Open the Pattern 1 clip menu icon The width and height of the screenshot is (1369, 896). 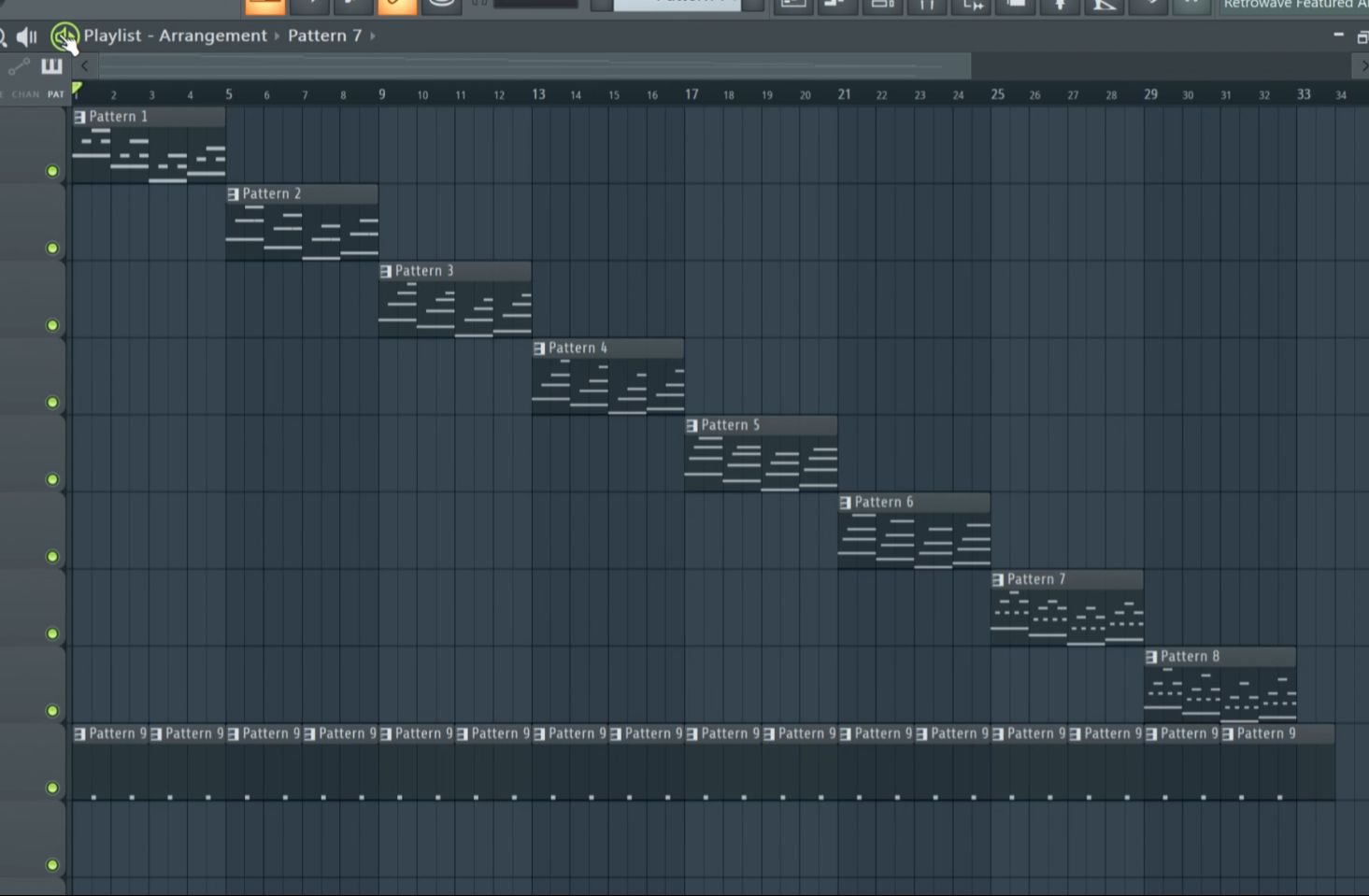(x=80, y=117)
